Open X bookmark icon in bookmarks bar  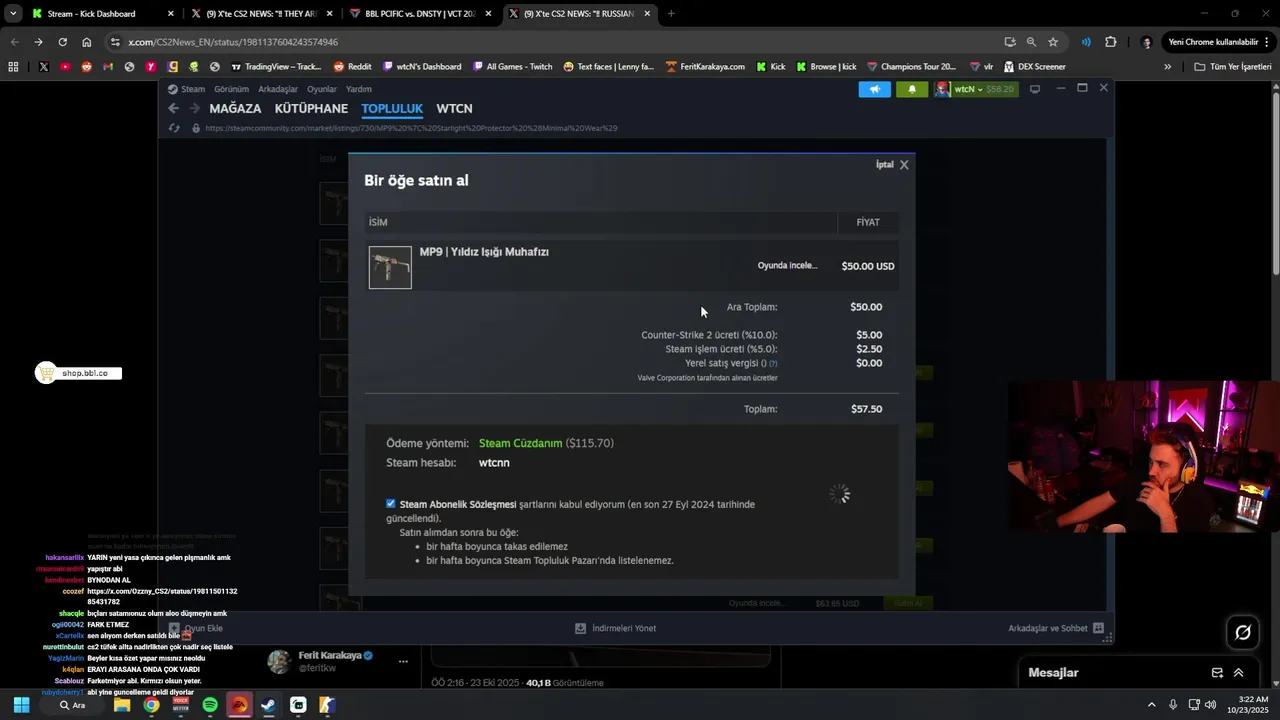coord(43,67)
